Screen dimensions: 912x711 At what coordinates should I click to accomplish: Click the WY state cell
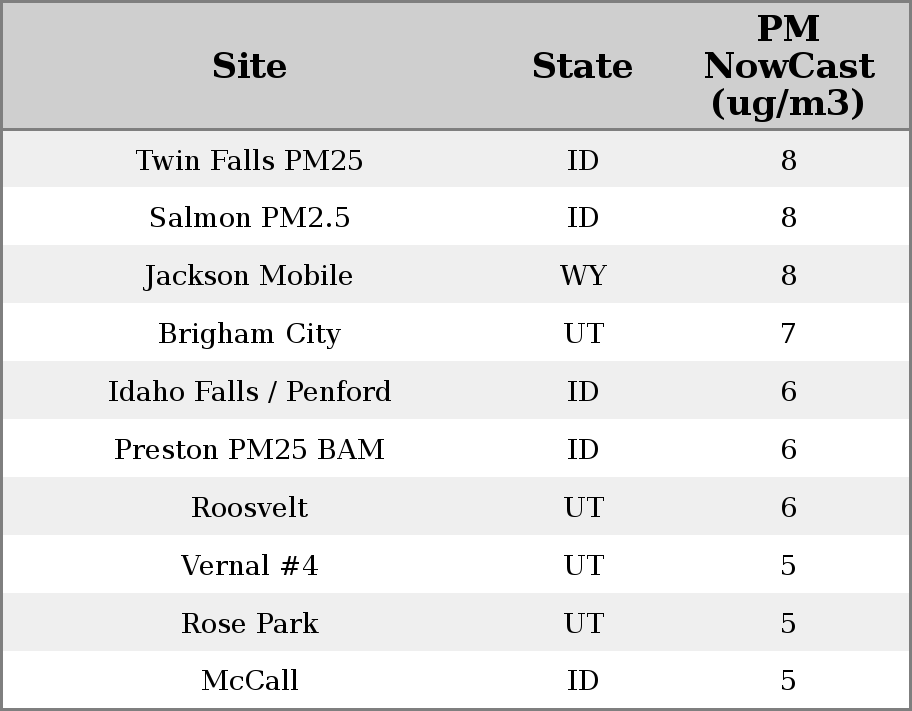point(583,276)
